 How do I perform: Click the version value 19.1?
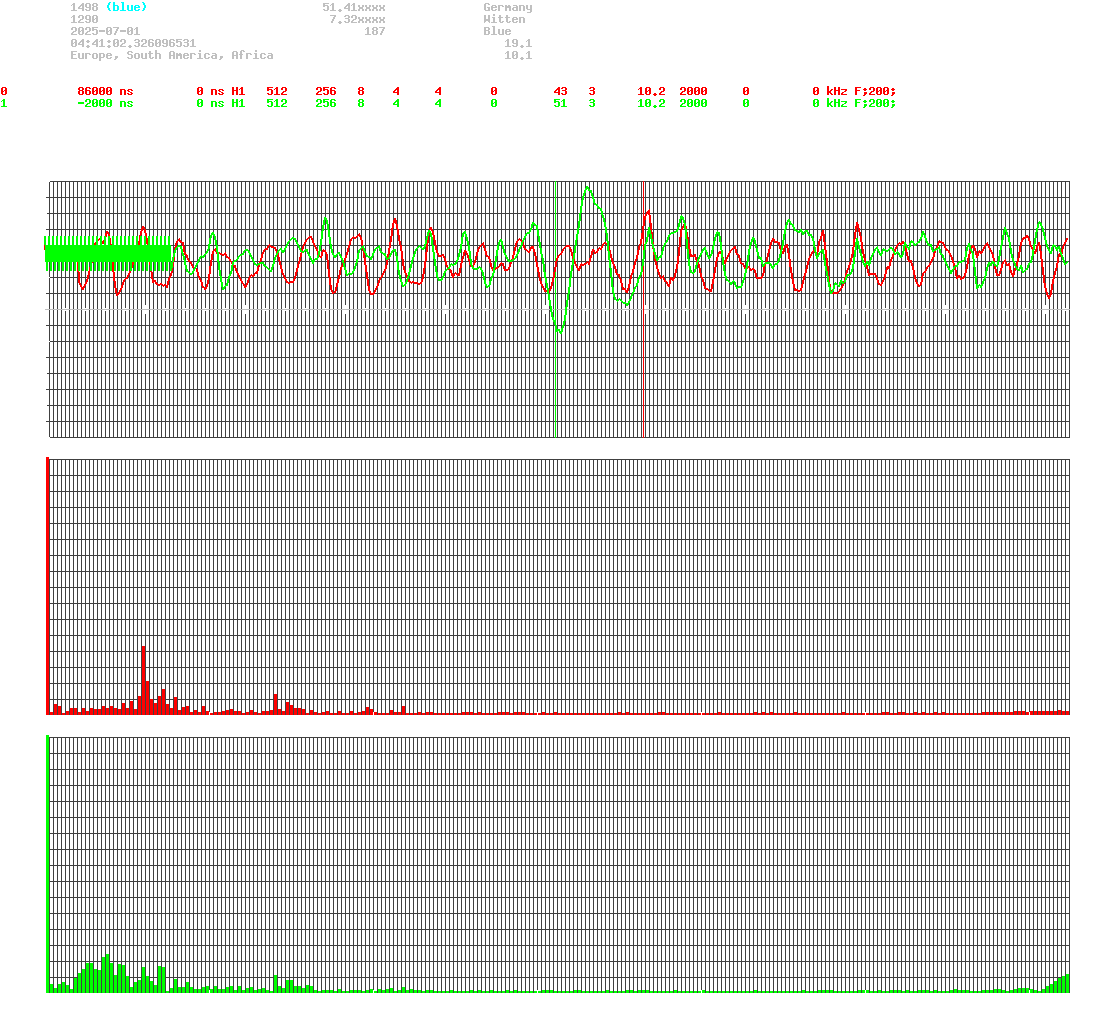click(x=518, y=43)
